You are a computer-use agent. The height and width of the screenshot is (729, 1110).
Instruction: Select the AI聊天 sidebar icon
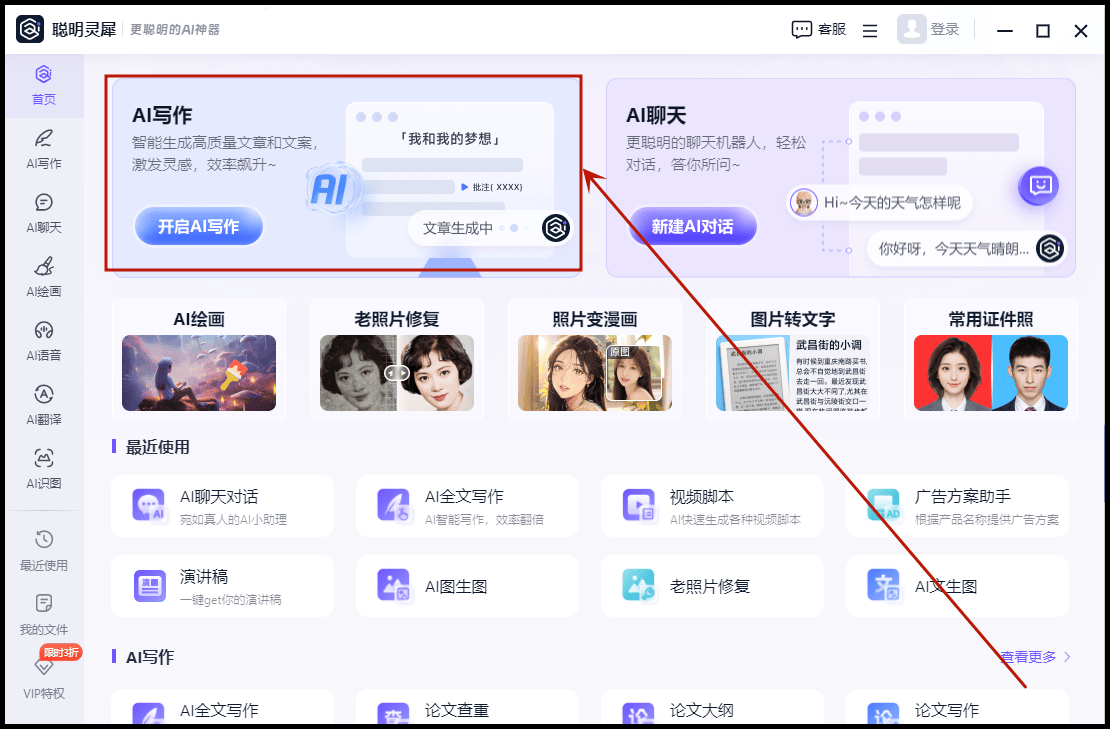43,213
